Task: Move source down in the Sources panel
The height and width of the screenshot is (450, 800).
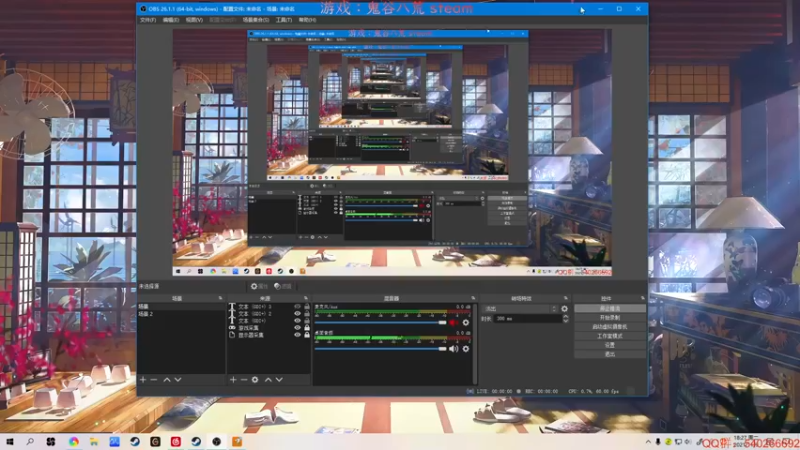Action: (x=279, y=380)
